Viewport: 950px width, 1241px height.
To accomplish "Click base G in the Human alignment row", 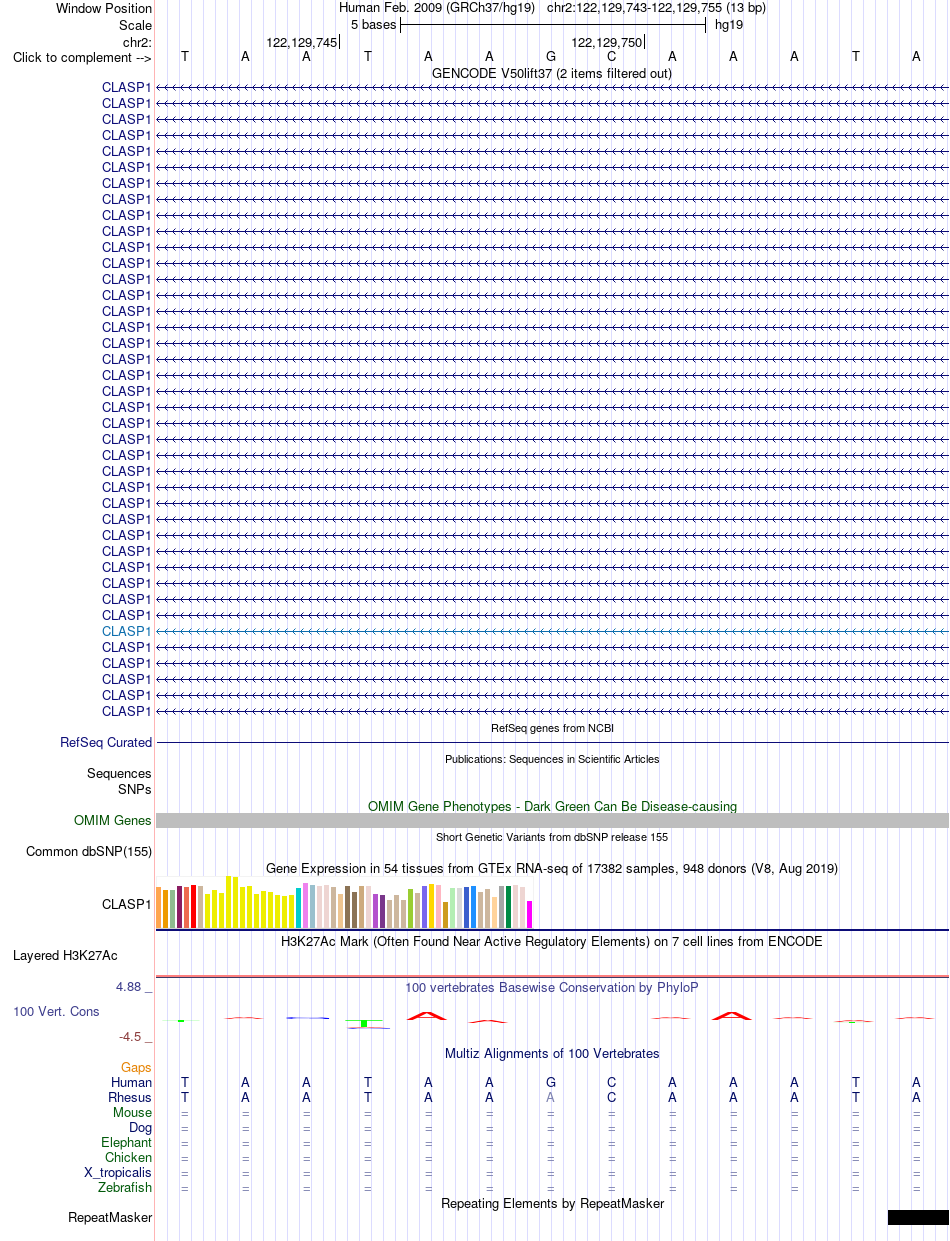I will click(x=550, y=1082).
